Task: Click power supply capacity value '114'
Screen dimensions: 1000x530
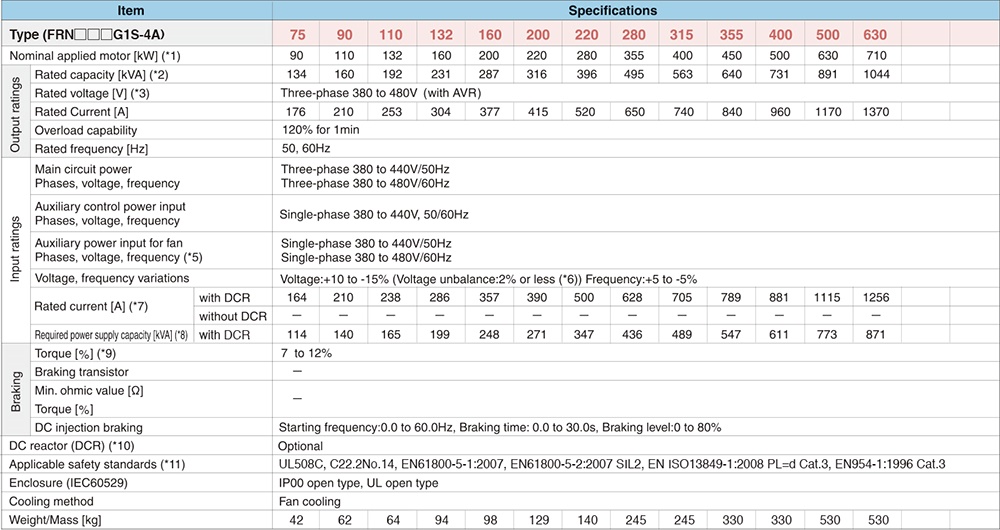Action: tap(297, 335)
